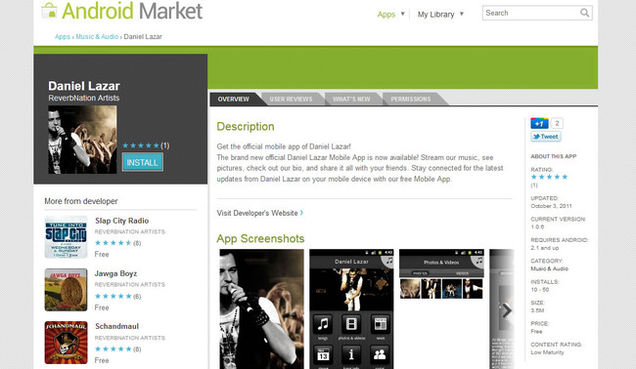Click the More from developer heading
Screen dimensions: 636x369
[81, 201]
